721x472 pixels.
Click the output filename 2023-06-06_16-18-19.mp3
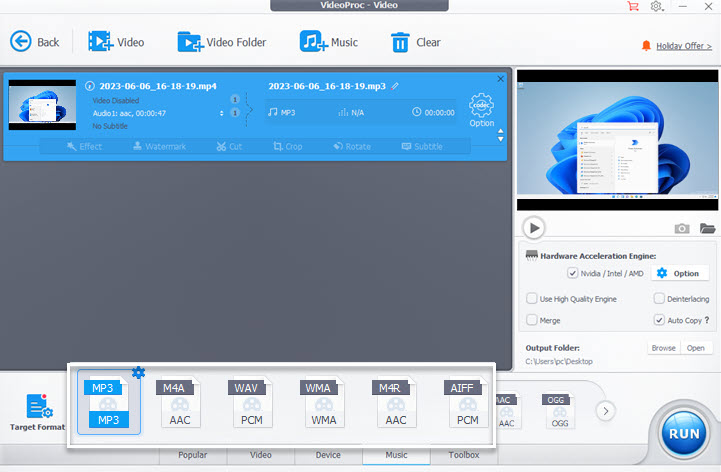(x=327, y=86)
